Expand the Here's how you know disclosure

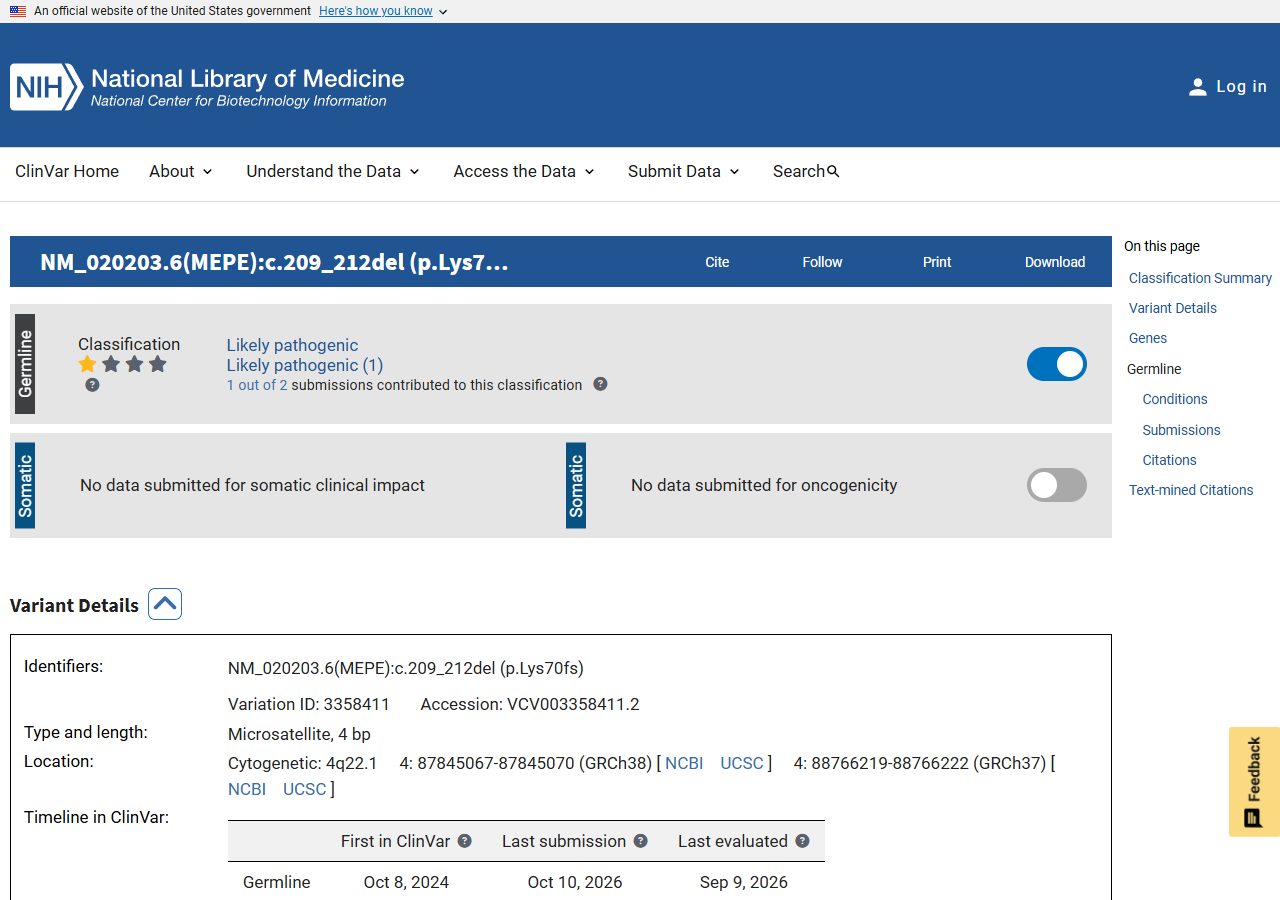(383, 11)
